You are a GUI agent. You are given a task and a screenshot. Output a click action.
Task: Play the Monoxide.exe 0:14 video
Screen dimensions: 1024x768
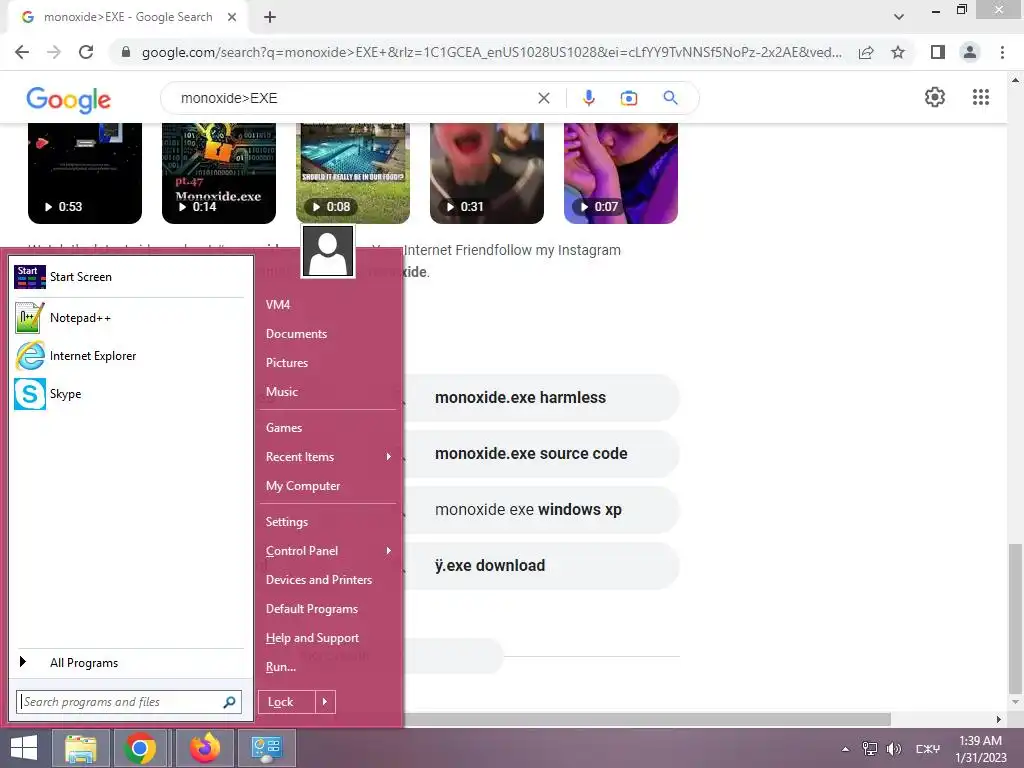pyautogui.click(x=219, y=174)
